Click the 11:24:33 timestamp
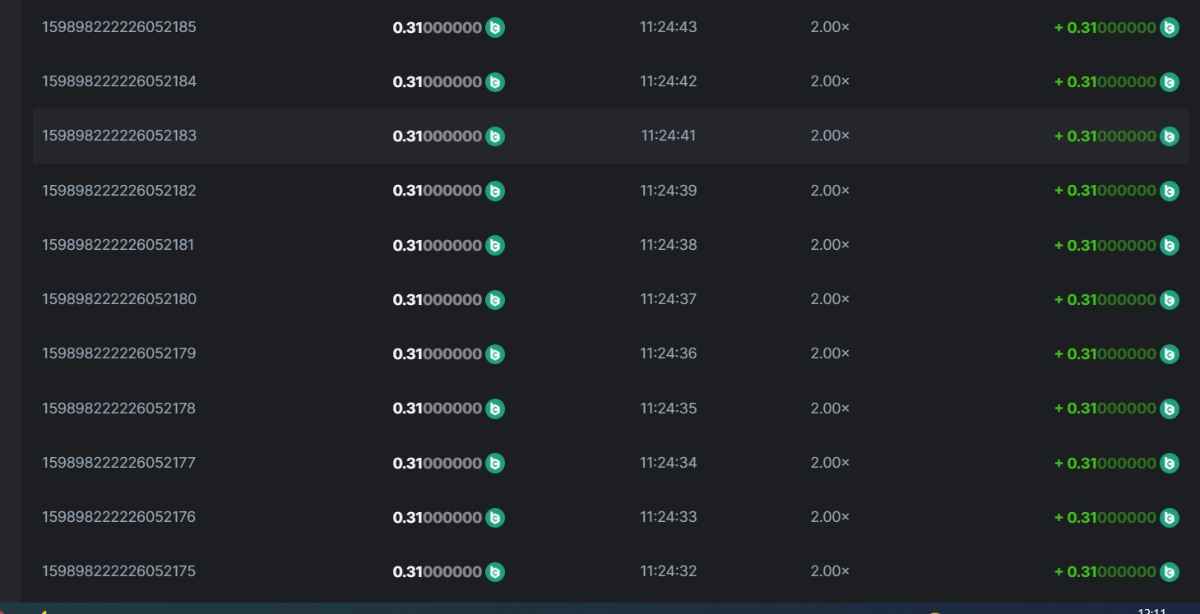The width and height of the screenshot is (1200, 614). pos(668,518)
